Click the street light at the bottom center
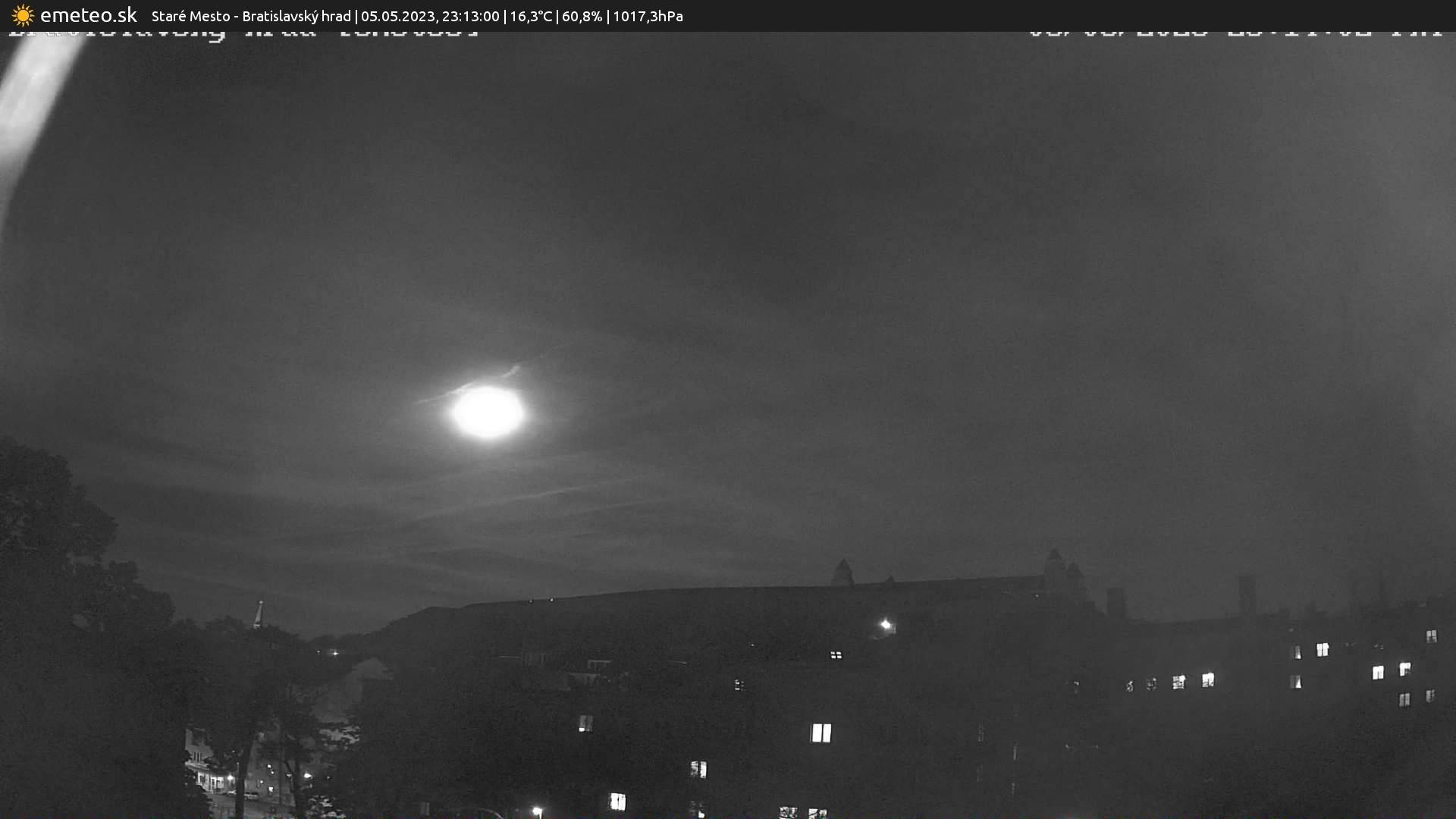1456x819 pixels. pos(537,811)
